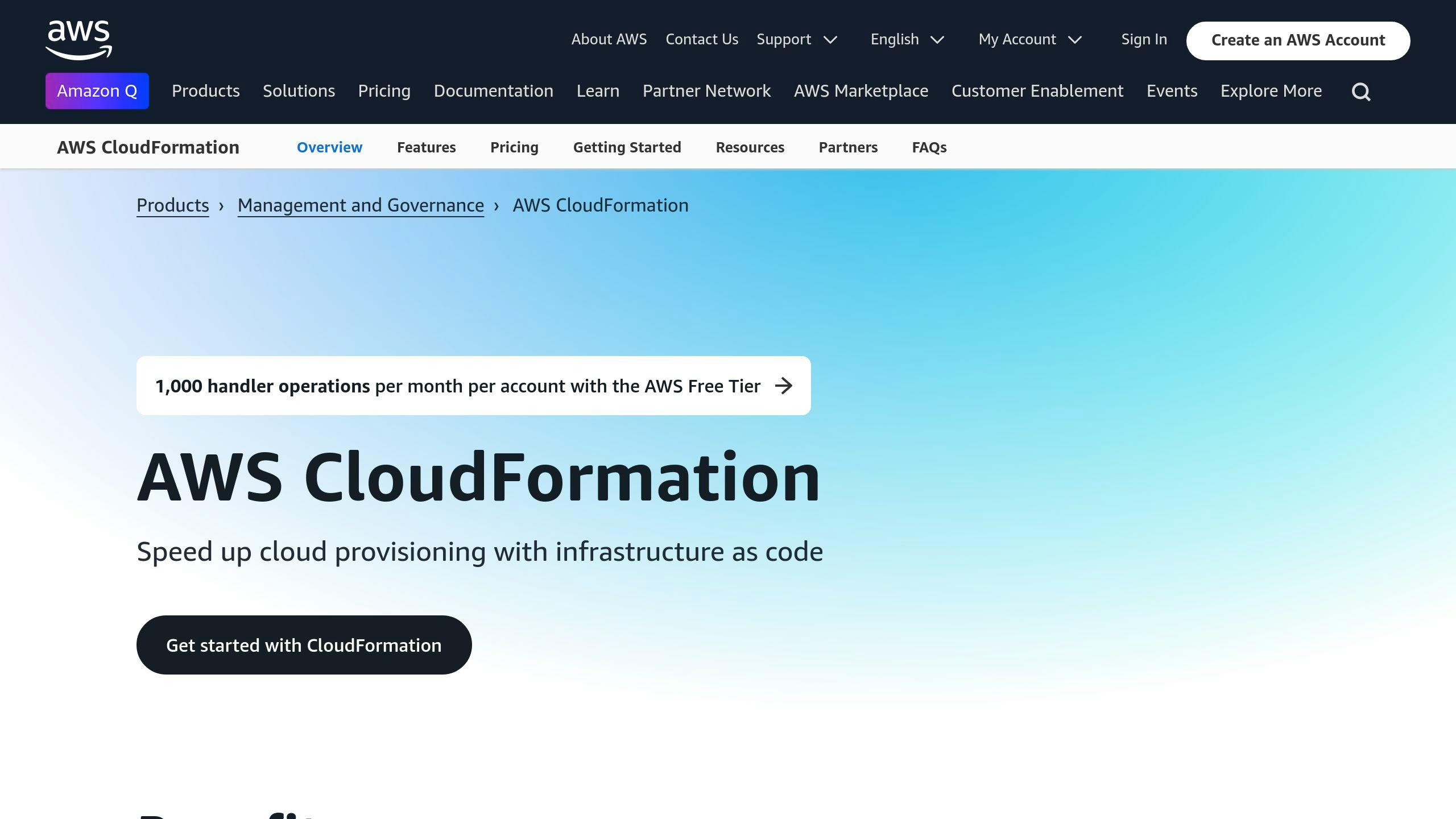Click Create an AWS Account button
1456x819 pixels.
coord(1298,40)
